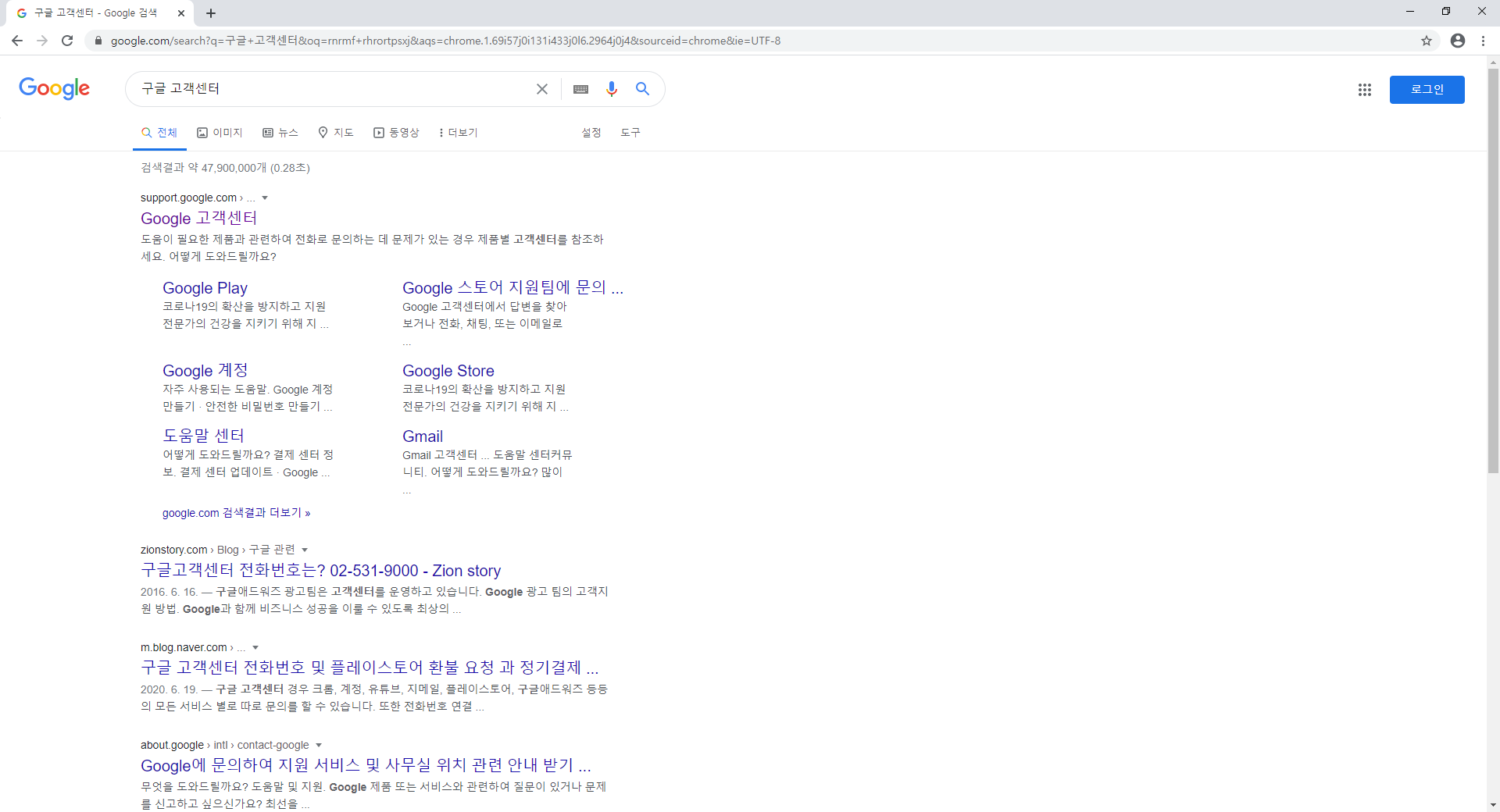Image resolution: width=1500 pixels, height=812 pixels.
Task: Click google.com 검색결과 더보기 link
Action: [x=236, y=513]
